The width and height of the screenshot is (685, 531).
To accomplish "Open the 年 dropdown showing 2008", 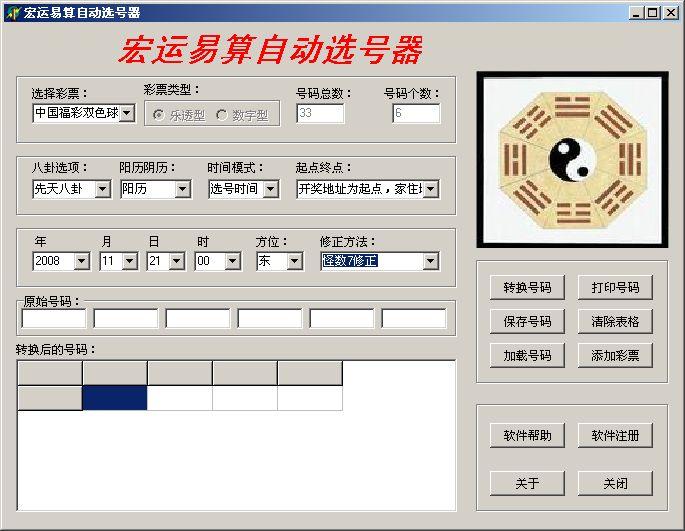I will pyautogui.click(x=81, y=261).
